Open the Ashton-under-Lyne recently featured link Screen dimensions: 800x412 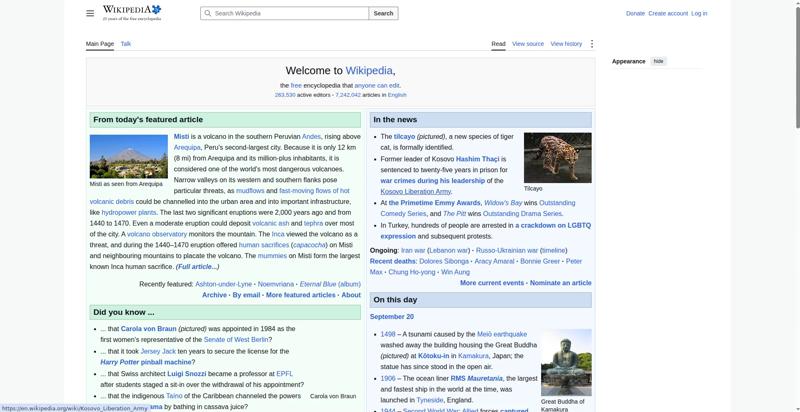click(223, 284)
